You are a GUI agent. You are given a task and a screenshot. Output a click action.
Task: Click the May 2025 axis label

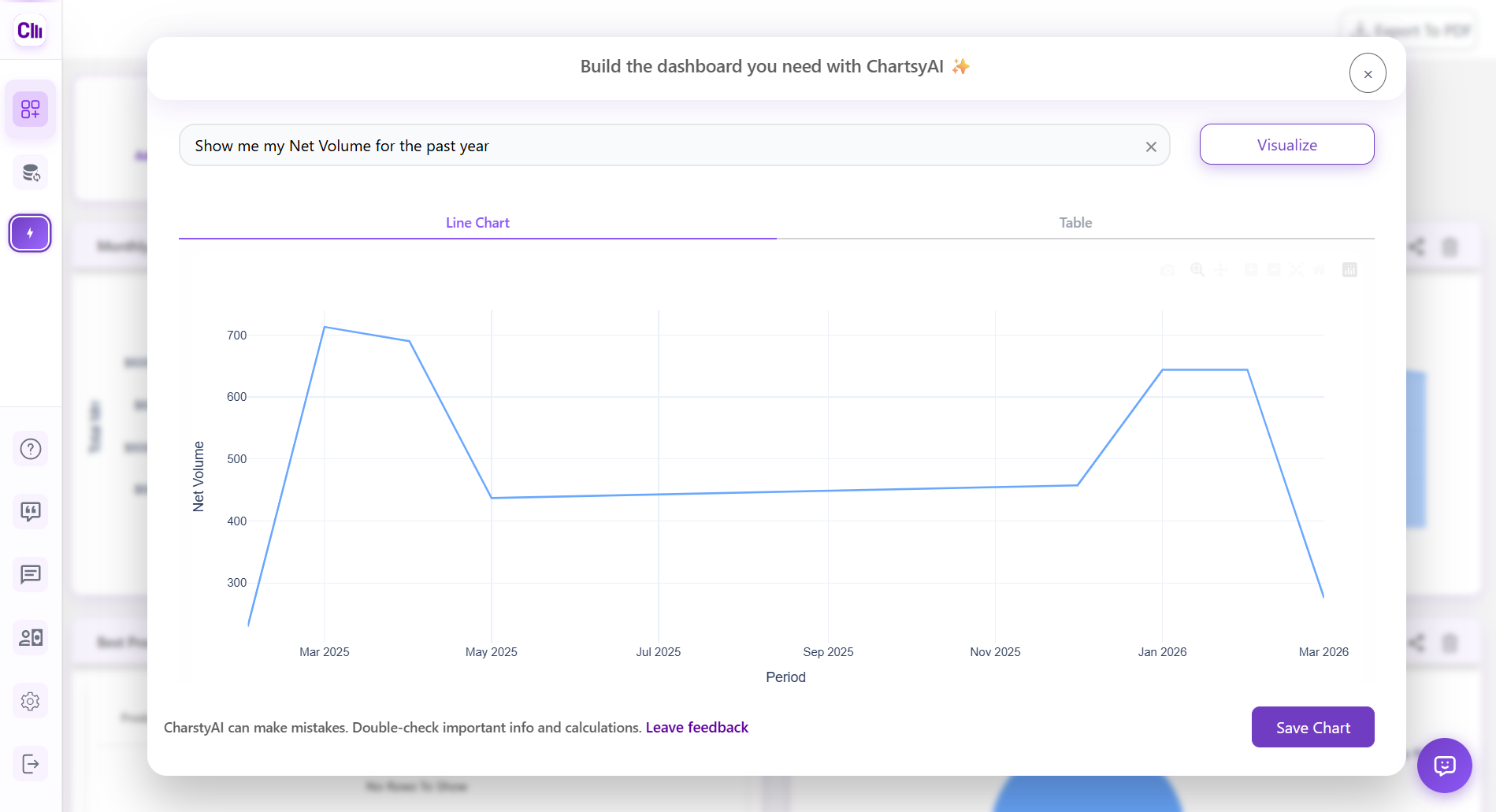tap(491, 652)
